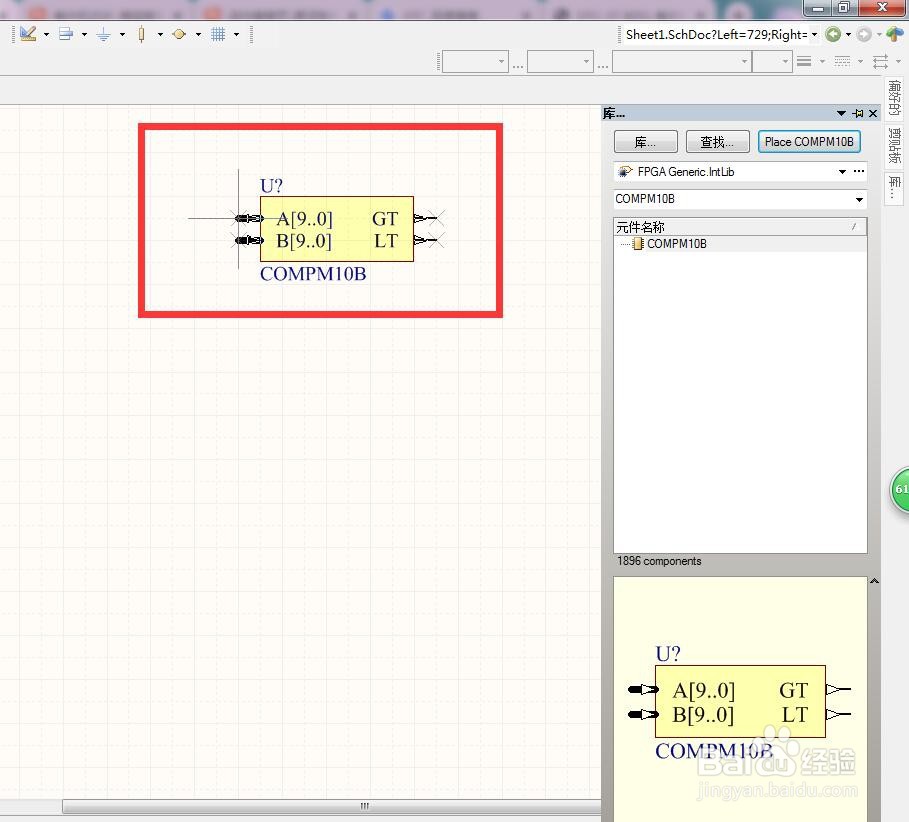This screenshot has width=909, height=822.
Task: Select the digital devices resistor tool
Action: click(141, 35)
